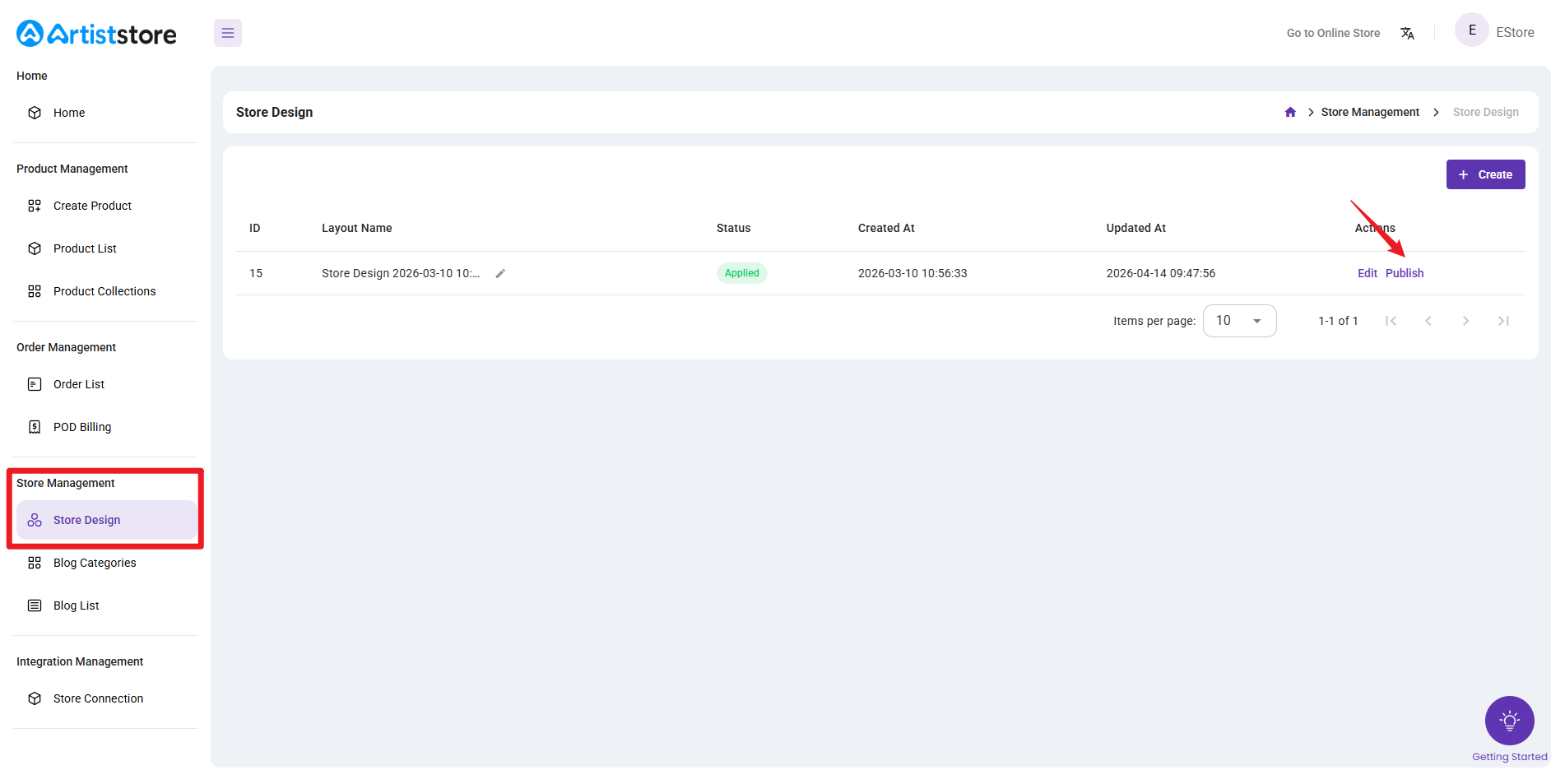Screen dimensions: 1551x784
Task: Click the POD Billing receipt icon
Action: click(x=35, y=427)
